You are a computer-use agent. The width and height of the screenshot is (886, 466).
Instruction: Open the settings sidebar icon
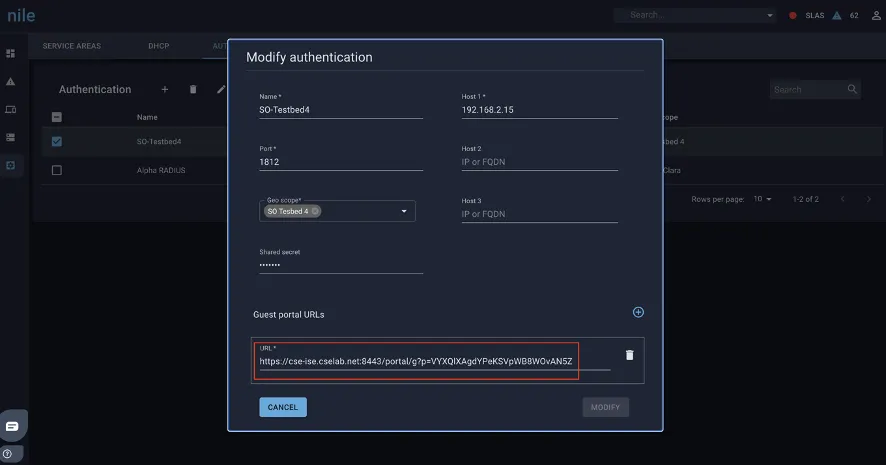pyautogui.click(x=10, y=166)
